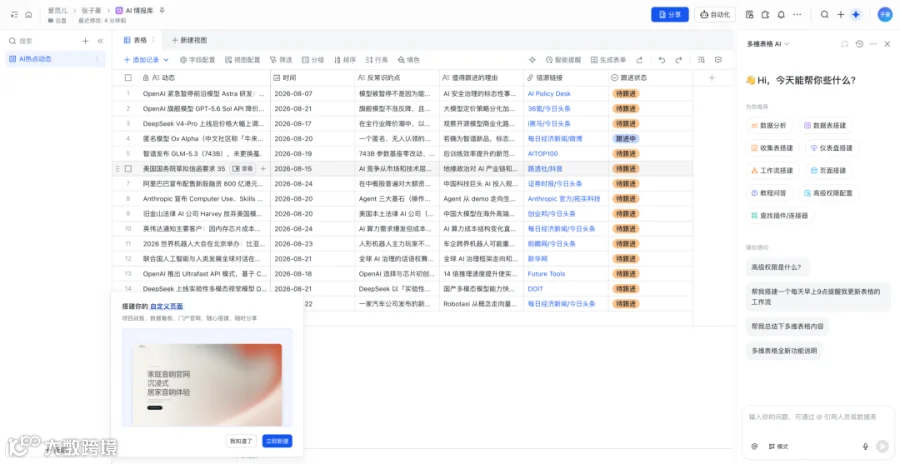
Task: Click the microphone voice input icon
Action: (x=866, y=446)
